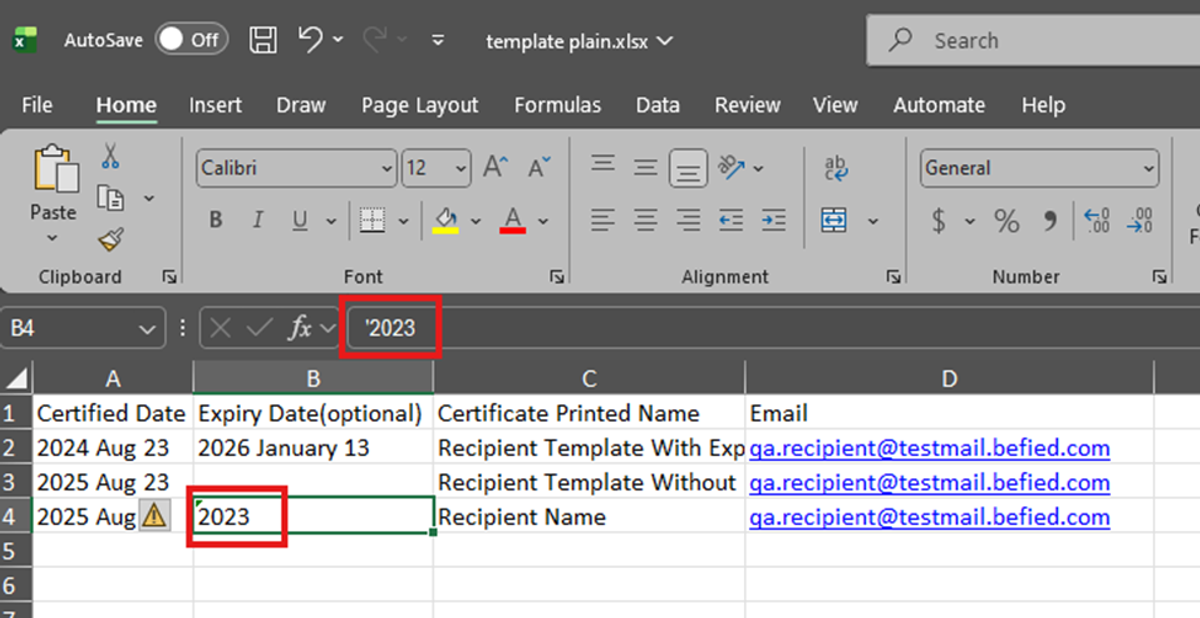The image size is (1200, 618).
Task: Open the ga.recipient@testmail.befied.com link in row 2
Action: (930, 447)
